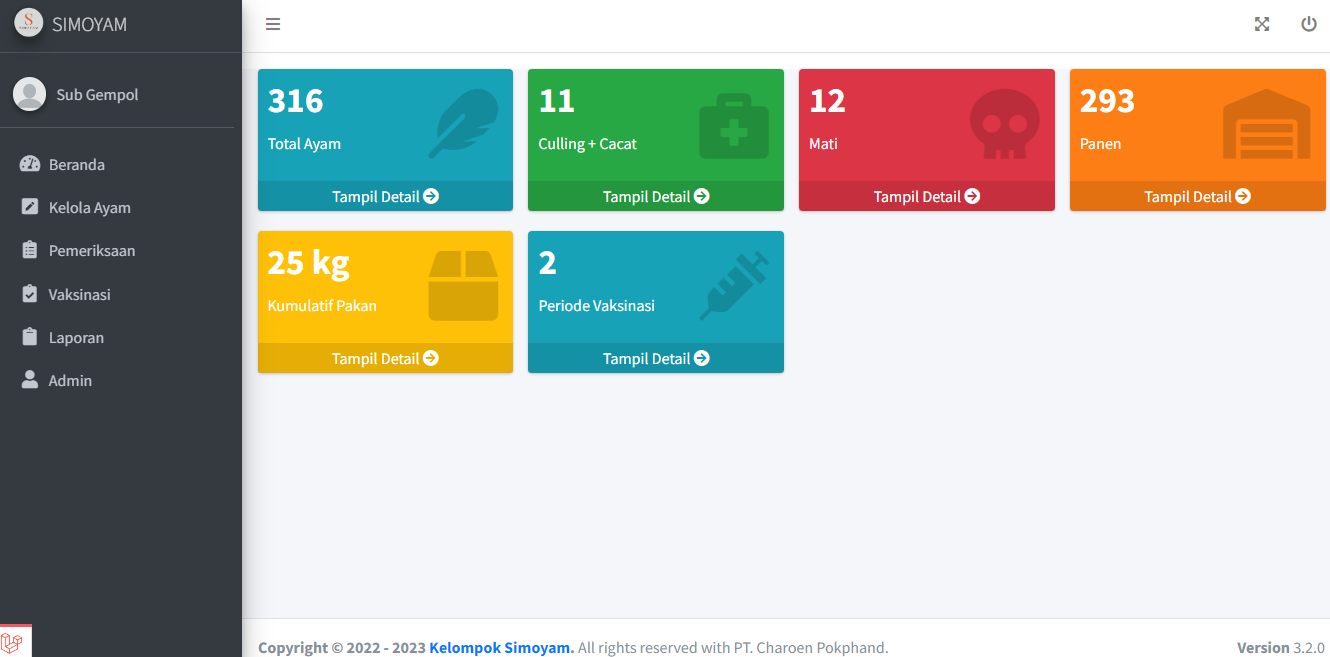The image size is (1330, 657).
Task: Open Laporan using the report icon
Action: click(29, 337)
